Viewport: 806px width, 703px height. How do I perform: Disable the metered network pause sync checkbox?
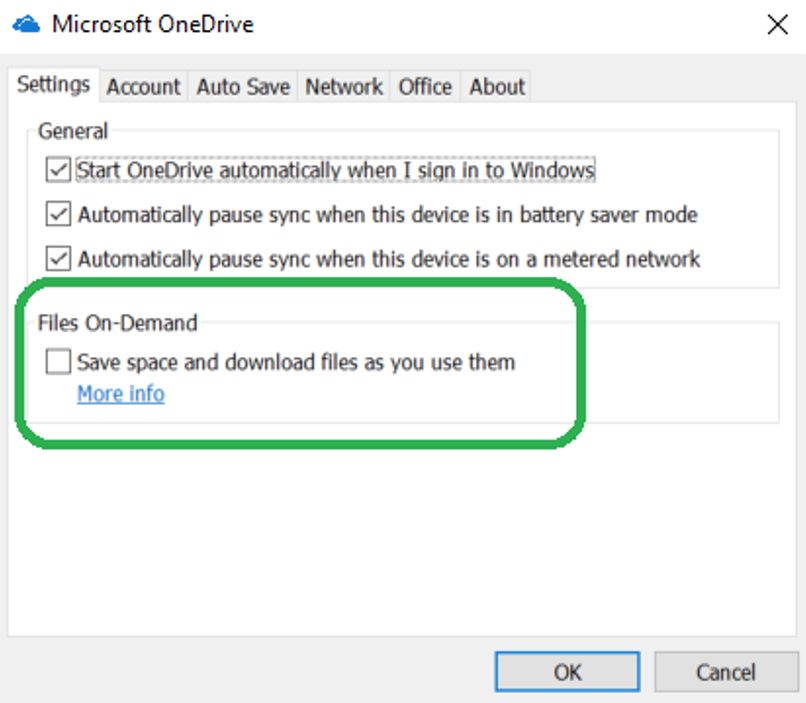[x=58, y=259]
